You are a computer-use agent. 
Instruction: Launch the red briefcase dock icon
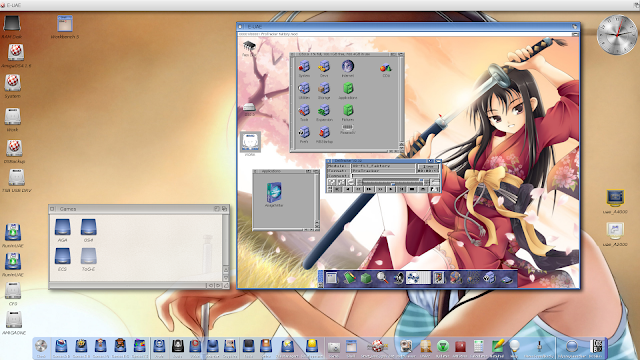(460, 346)
